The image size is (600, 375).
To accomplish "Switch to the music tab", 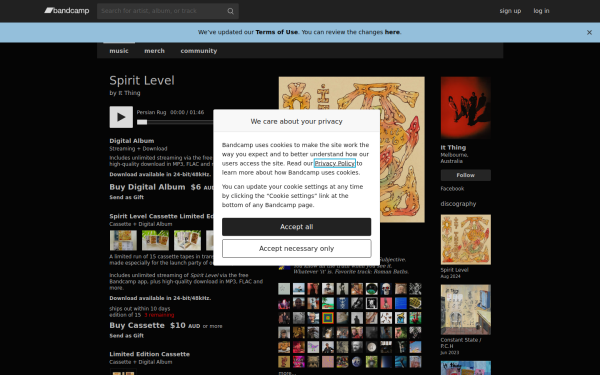I will pos(119,51).
